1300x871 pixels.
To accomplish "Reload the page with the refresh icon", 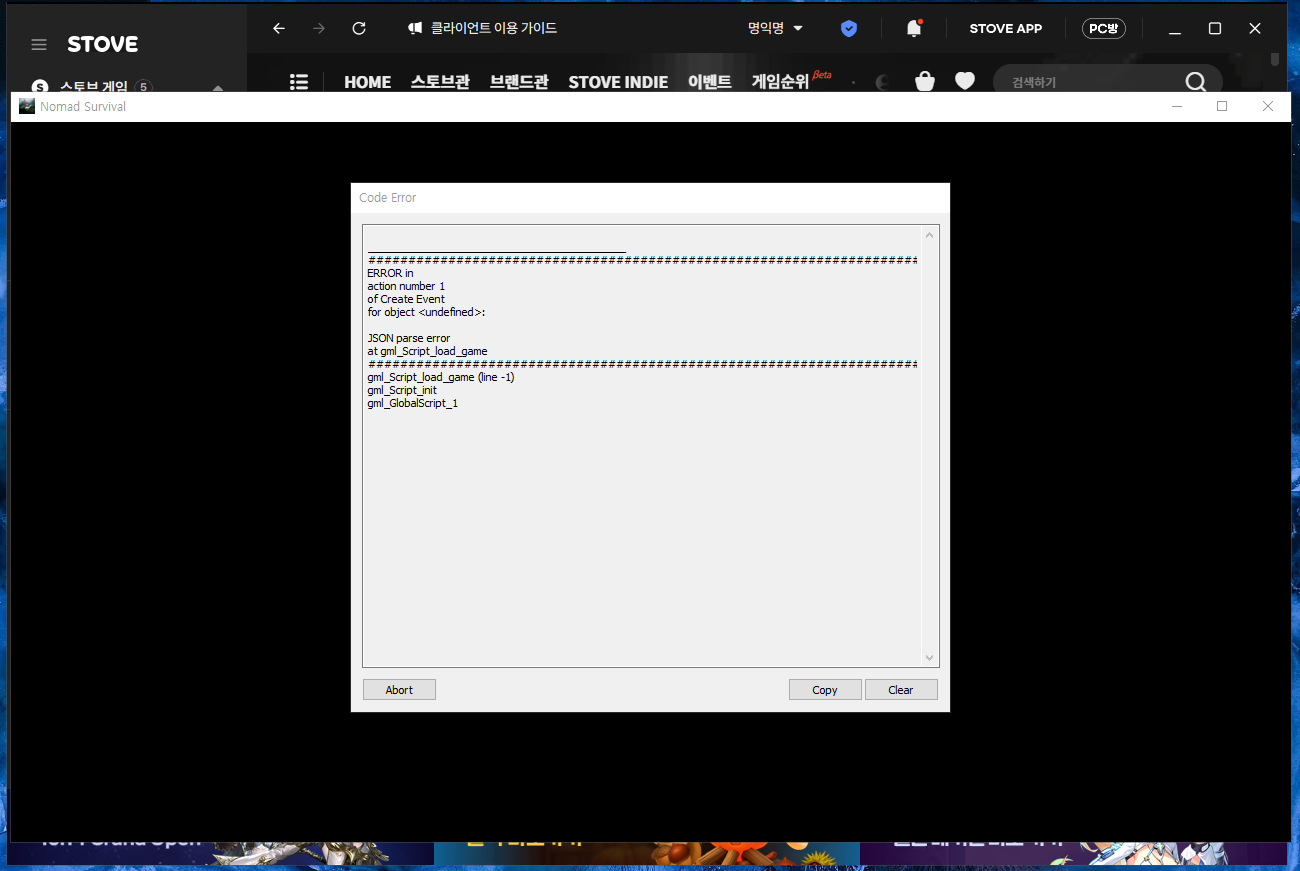I will click(x=359, y=29).
